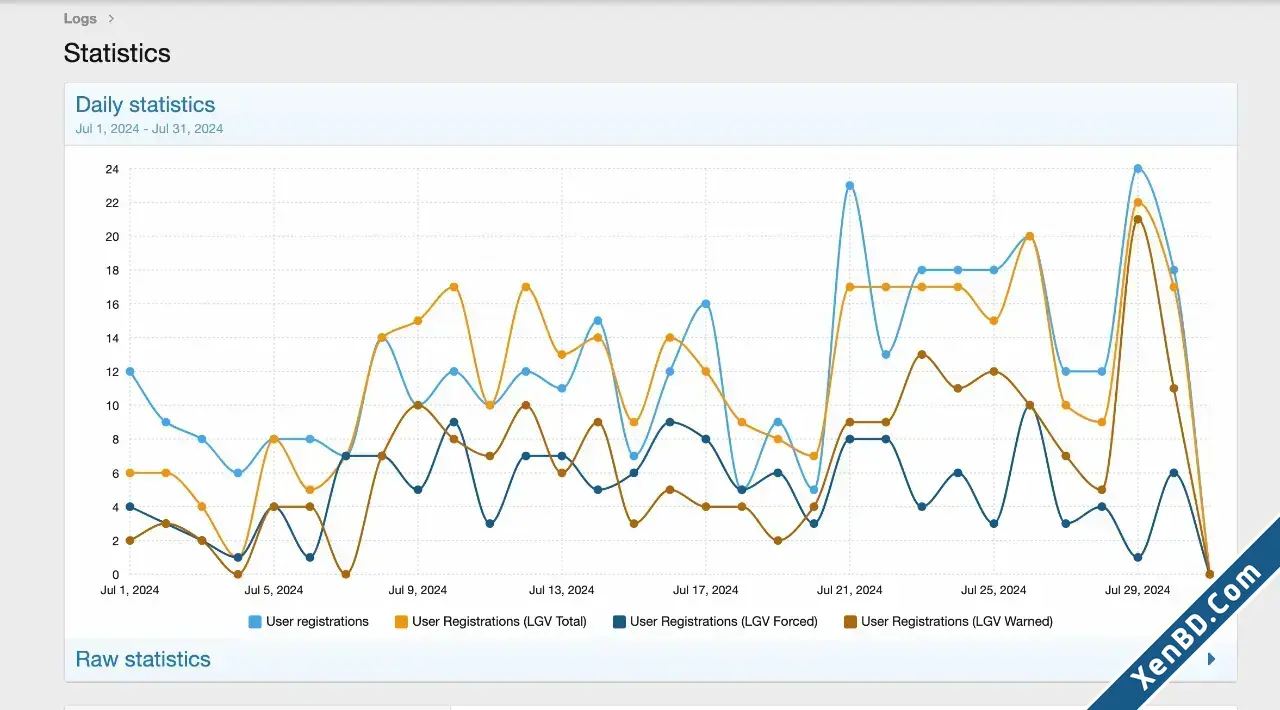Open the Logs breadcrumb link

(80, 18)
